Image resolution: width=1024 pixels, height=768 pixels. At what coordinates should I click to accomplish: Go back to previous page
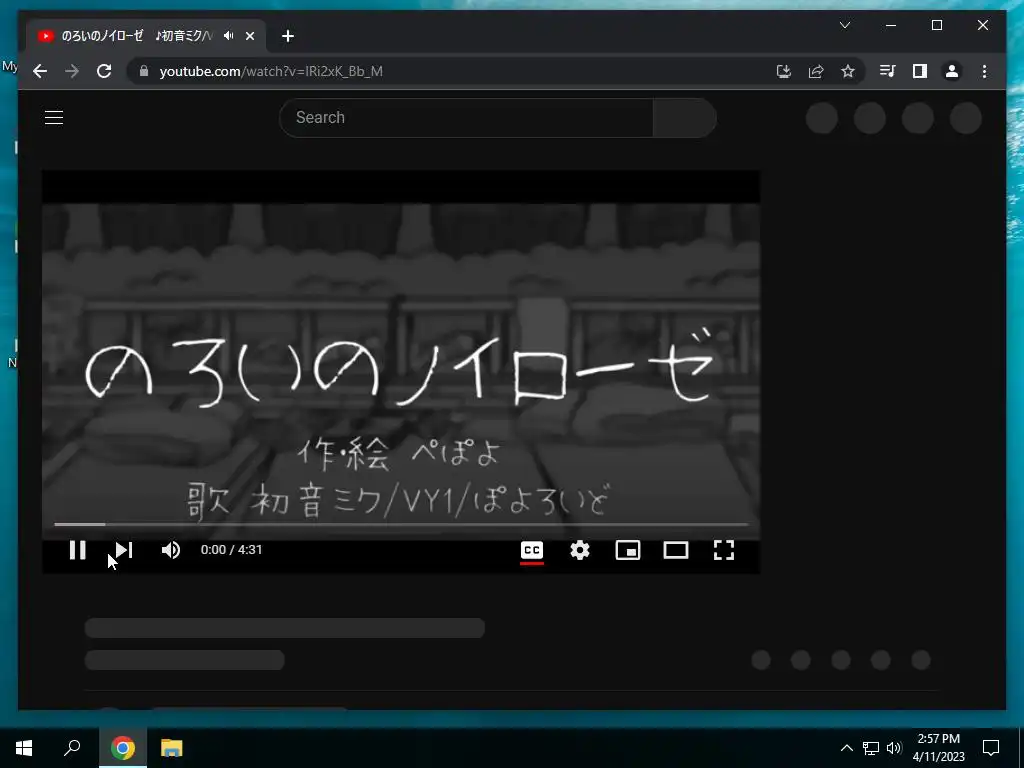tap(40, 71)
